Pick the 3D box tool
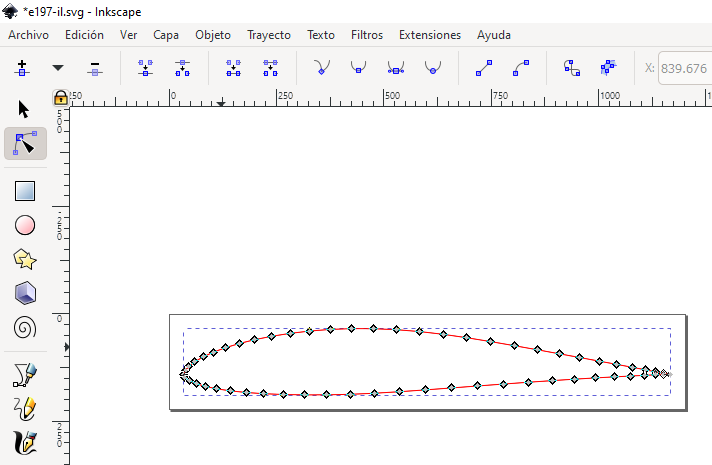712x465 pixels. coord(25,293)
